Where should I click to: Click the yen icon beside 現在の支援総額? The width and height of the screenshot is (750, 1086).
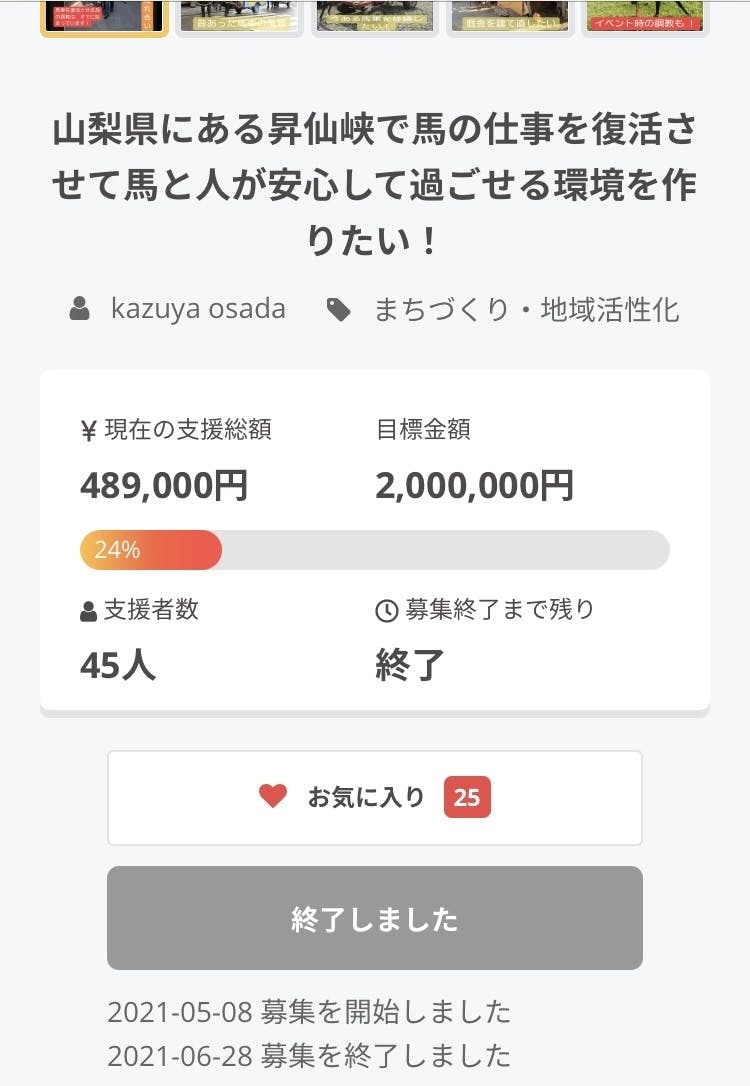(x=89, y=431)
